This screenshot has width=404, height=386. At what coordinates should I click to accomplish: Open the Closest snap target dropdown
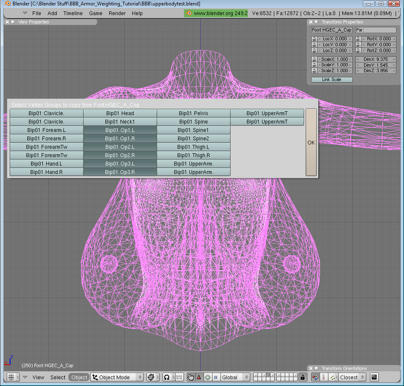point(351,377)
